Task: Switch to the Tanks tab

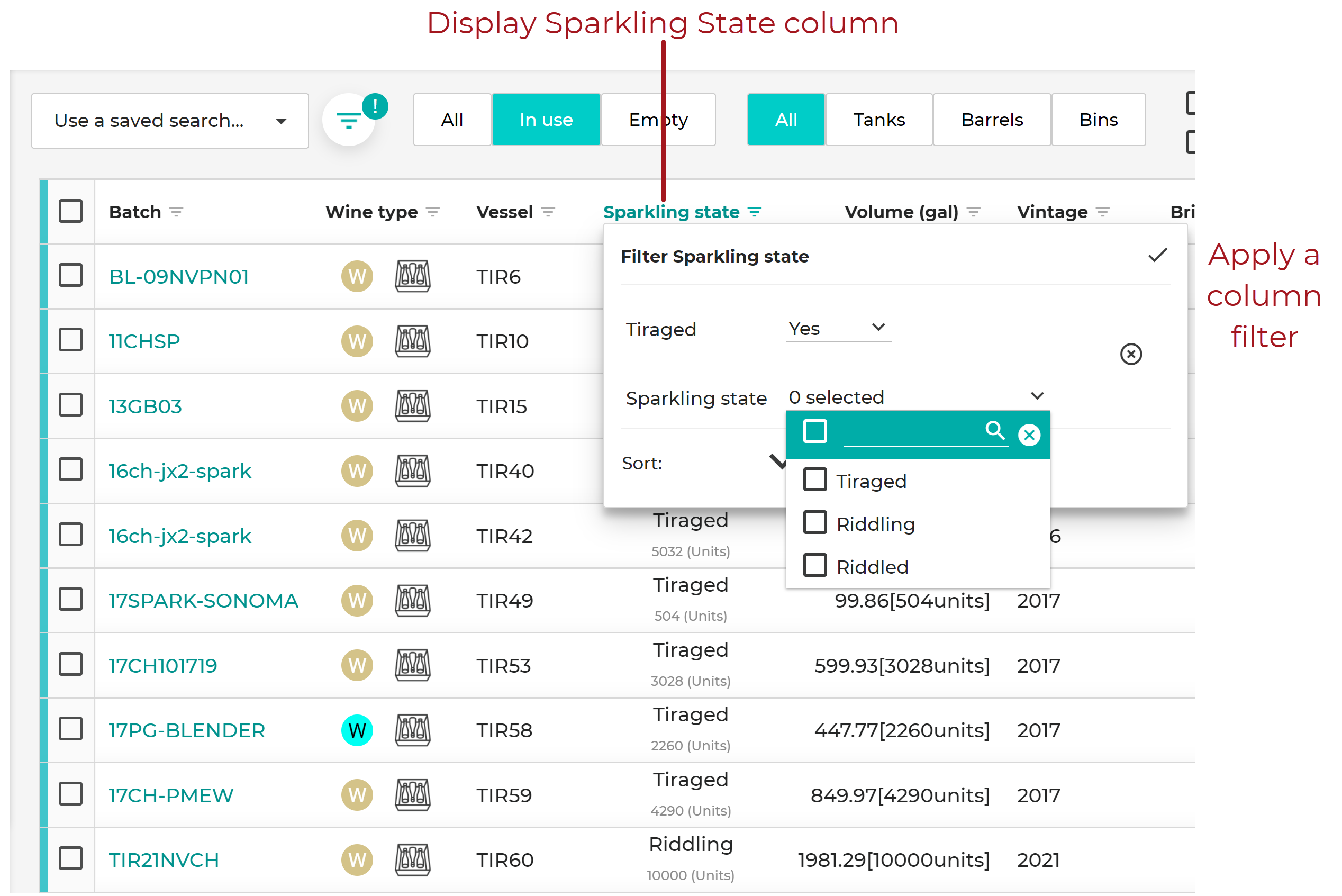Action: [x=879, y=120]
